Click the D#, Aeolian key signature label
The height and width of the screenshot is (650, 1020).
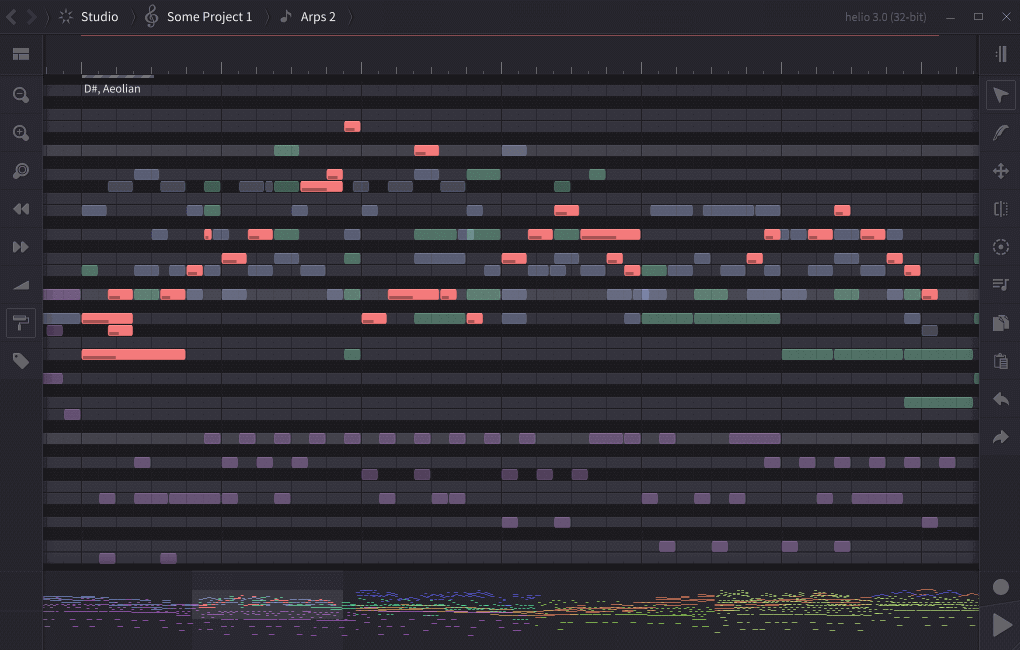tap(112, 89)
